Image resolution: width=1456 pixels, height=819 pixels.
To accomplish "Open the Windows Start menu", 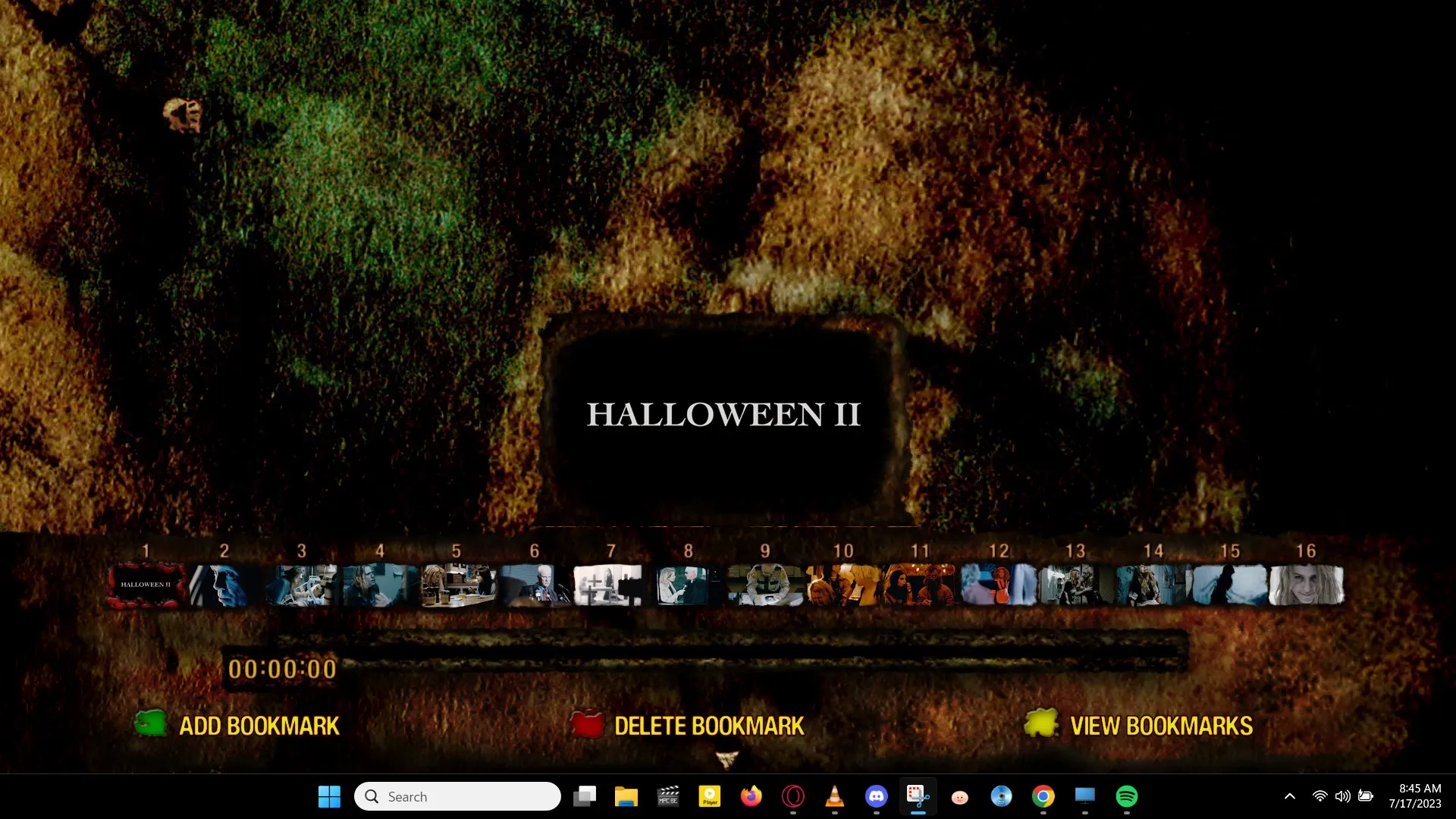I will click(x=329, y=796).
